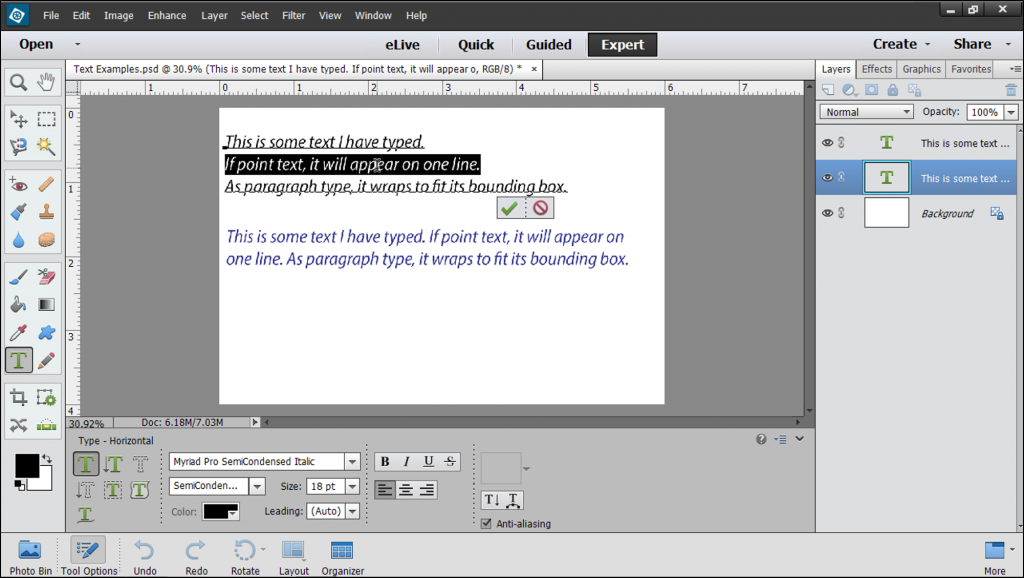Select the Pencil tool
This screenshot has height=578, width=1024.
click(46, 360)
